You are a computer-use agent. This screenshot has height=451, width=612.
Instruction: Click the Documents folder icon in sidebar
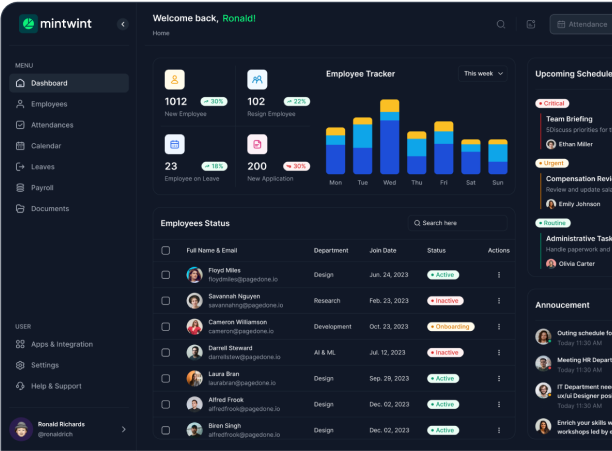click(20, 209)
